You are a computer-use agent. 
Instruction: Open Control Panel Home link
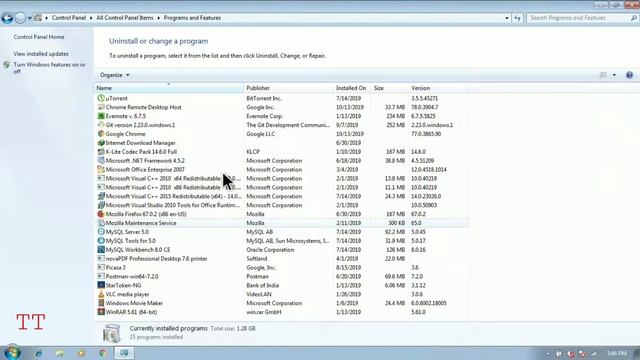pos(39,37)
